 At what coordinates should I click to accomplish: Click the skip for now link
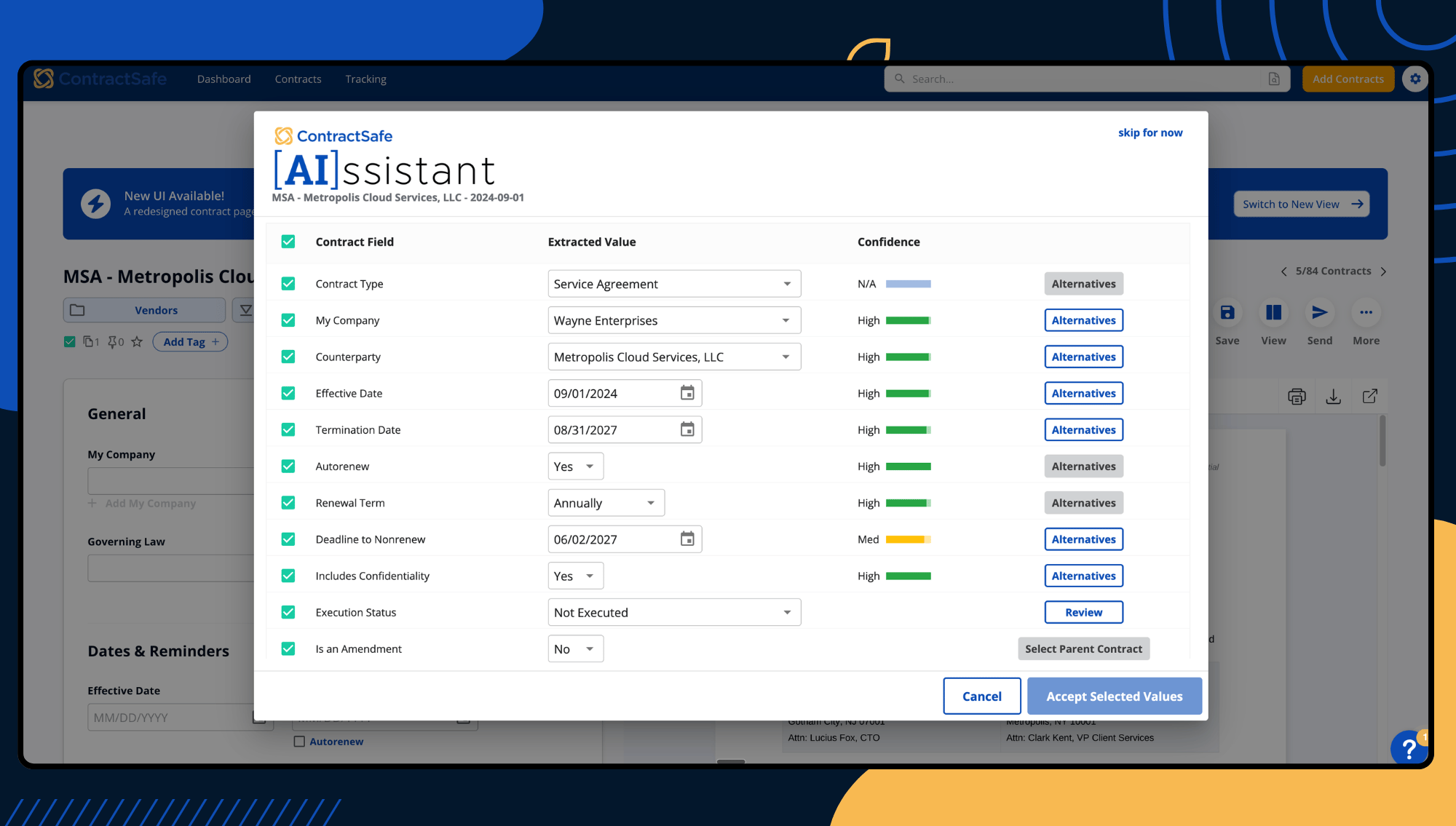tap(1150, 132)
